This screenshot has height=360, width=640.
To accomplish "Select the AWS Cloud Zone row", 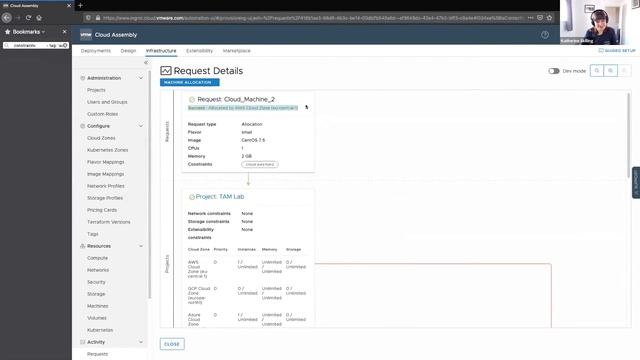I will [x=247, y=269].
